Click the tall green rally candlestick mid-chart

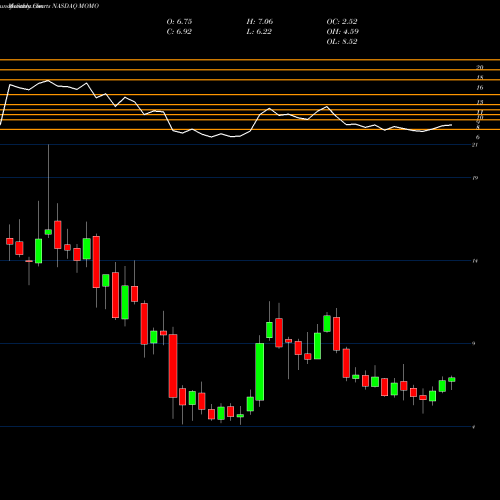click(x=260, y=372)
